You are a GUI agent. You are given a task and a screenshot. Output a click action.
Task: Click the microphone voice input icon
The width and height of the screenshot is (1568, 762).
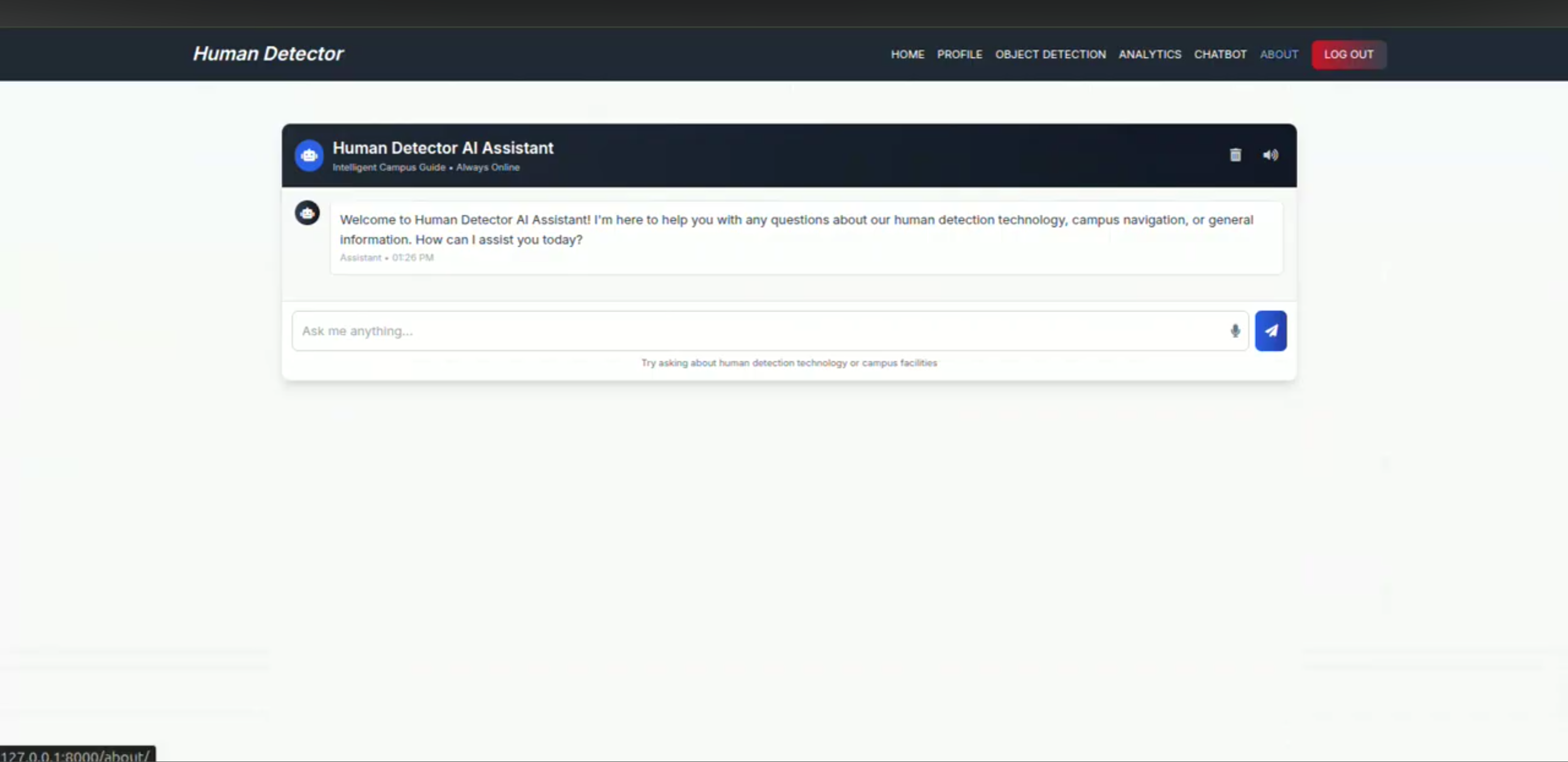point(1235,330)
